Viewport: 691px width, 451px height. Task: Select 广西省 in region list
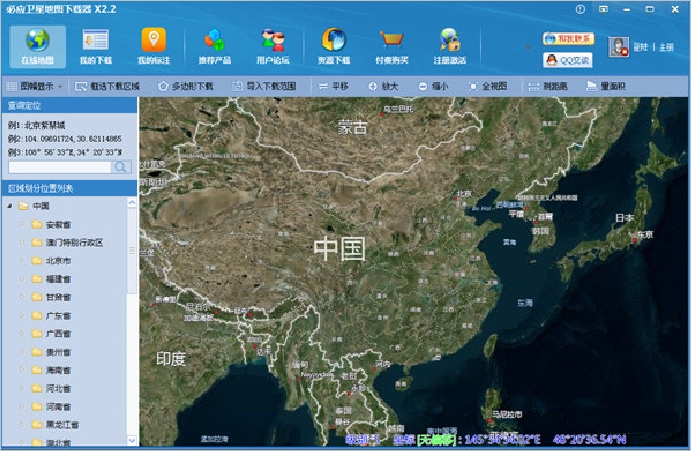coord(58,334)
